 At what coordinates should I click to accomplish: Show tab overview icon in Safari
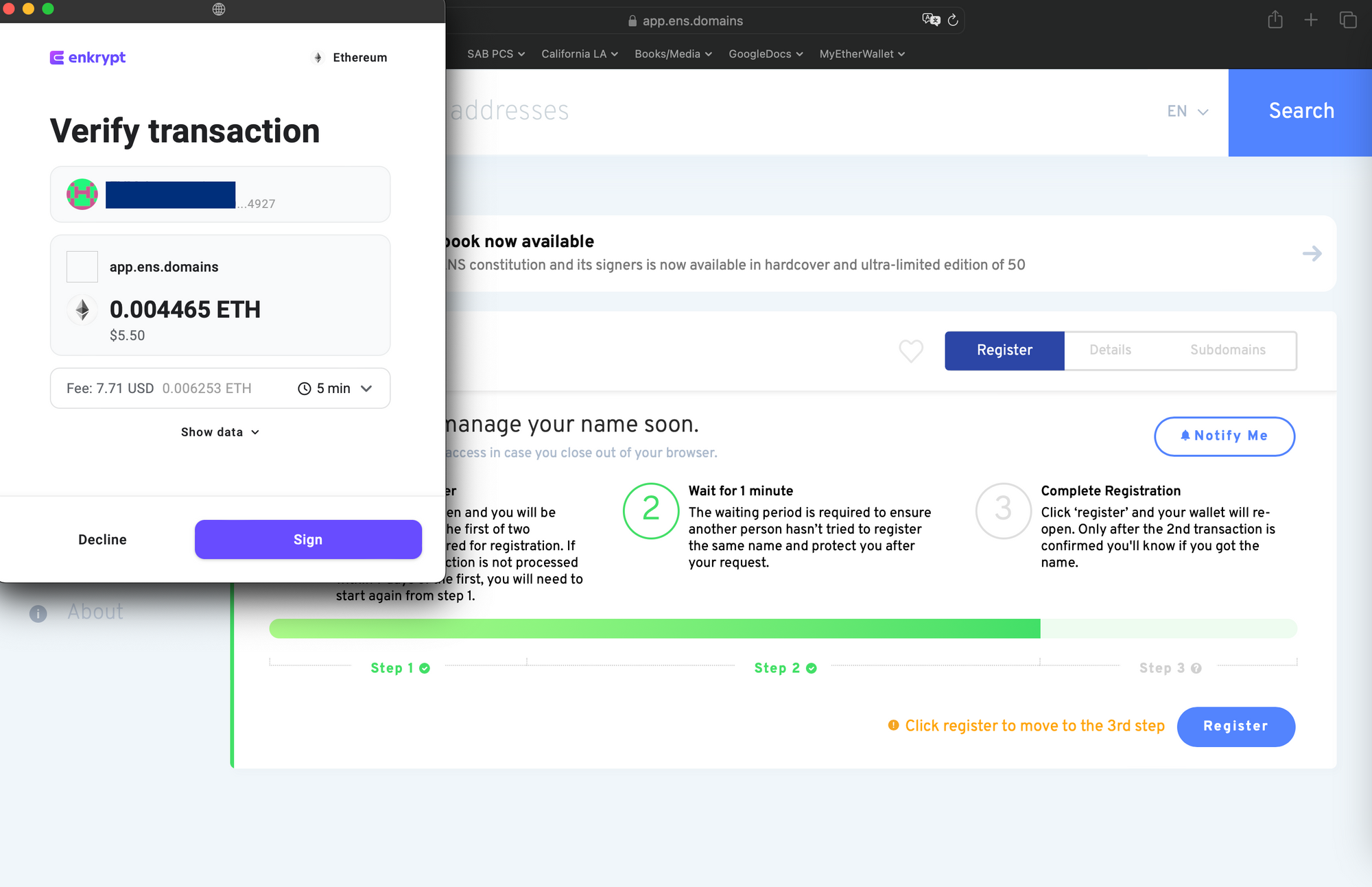click(x=1348, y=20)
